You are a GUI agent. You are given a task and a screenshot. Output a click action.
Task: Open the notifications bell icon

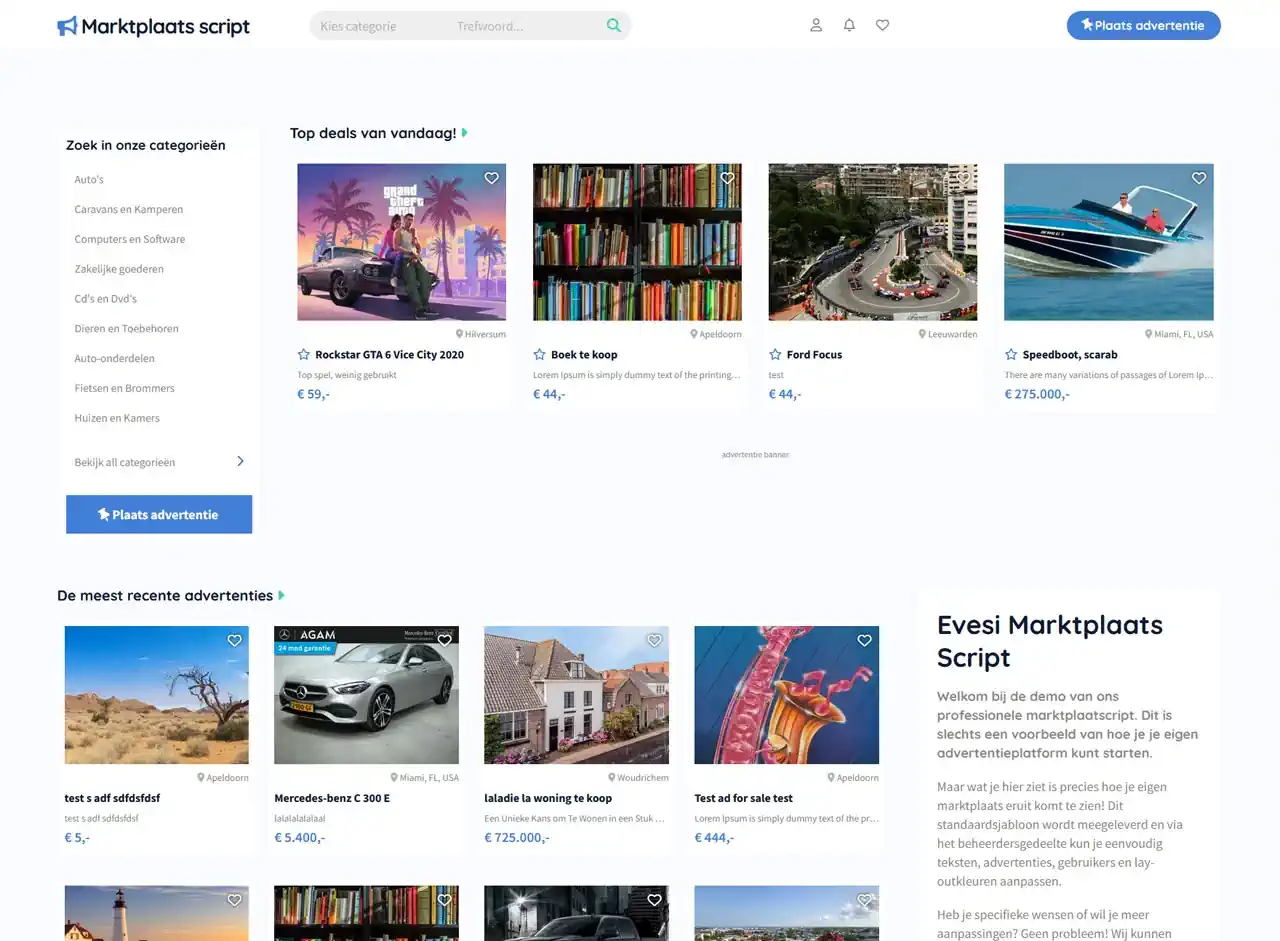point(849,25)
